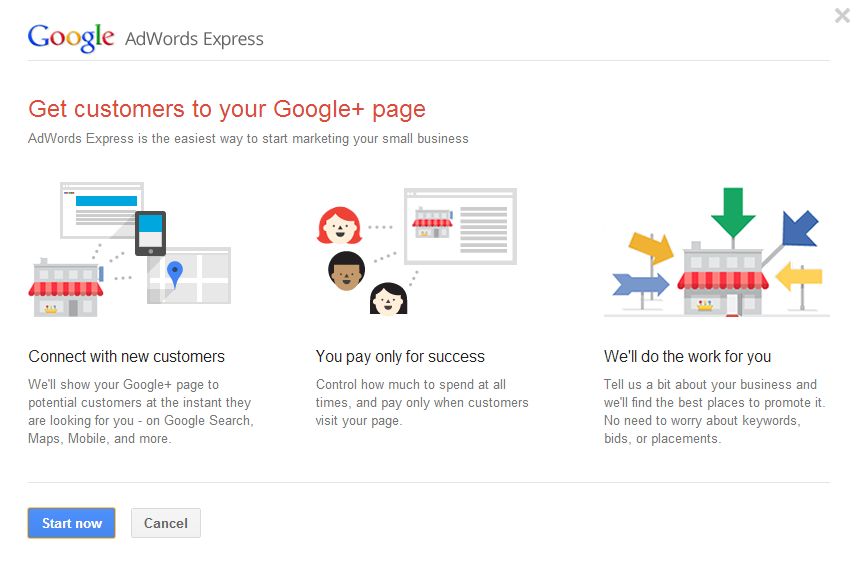Click the subtitle about marketing your small business
The height and width of the screenshot is (564, 860).
coord(248,139)
